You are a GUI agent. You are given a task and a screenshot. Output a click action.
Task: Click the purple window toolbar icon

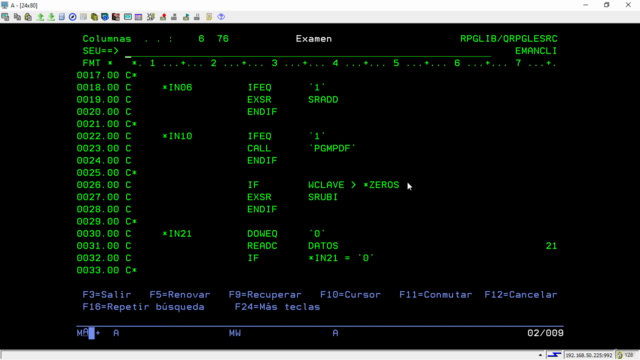139,17
